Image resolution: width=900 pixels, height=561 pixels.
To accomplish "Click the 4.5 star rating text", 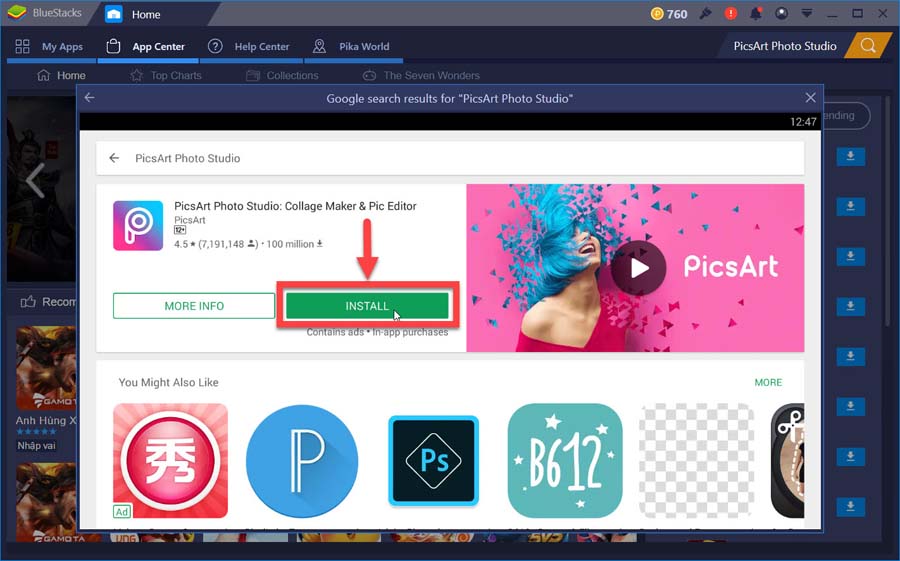I will 184,244.
